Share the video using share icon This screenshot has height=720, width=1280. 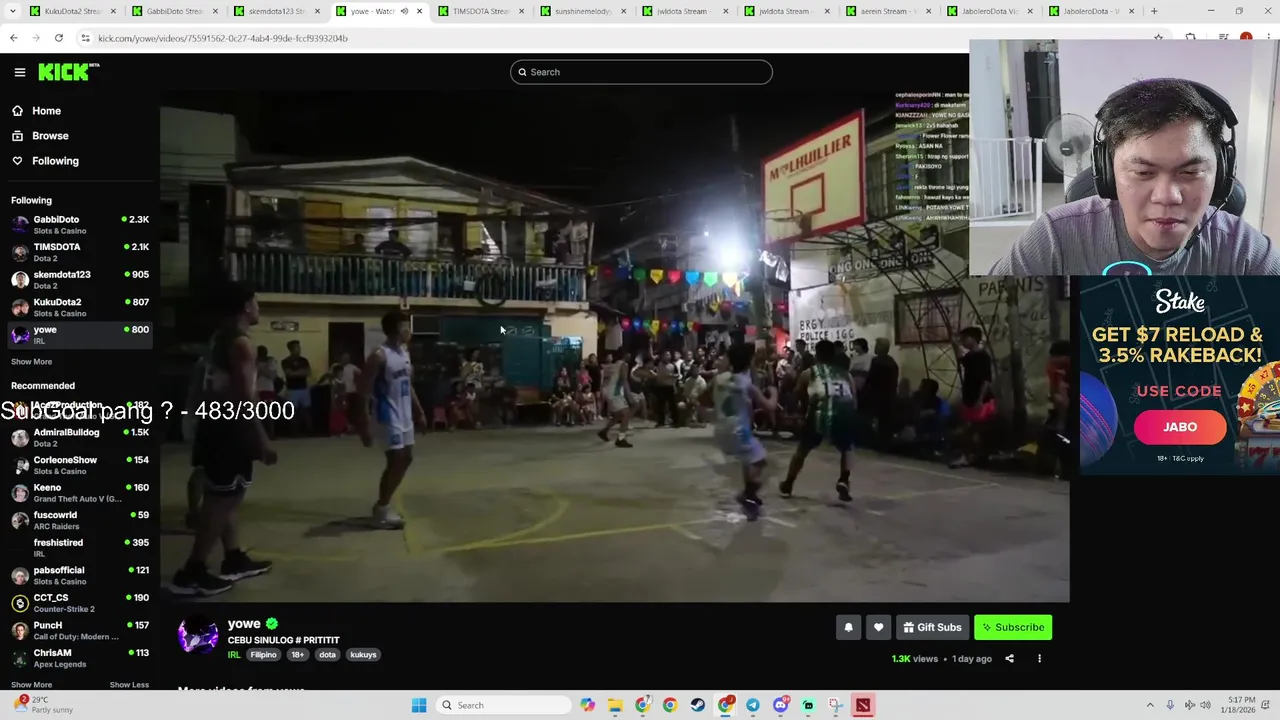coord(1009,659)
